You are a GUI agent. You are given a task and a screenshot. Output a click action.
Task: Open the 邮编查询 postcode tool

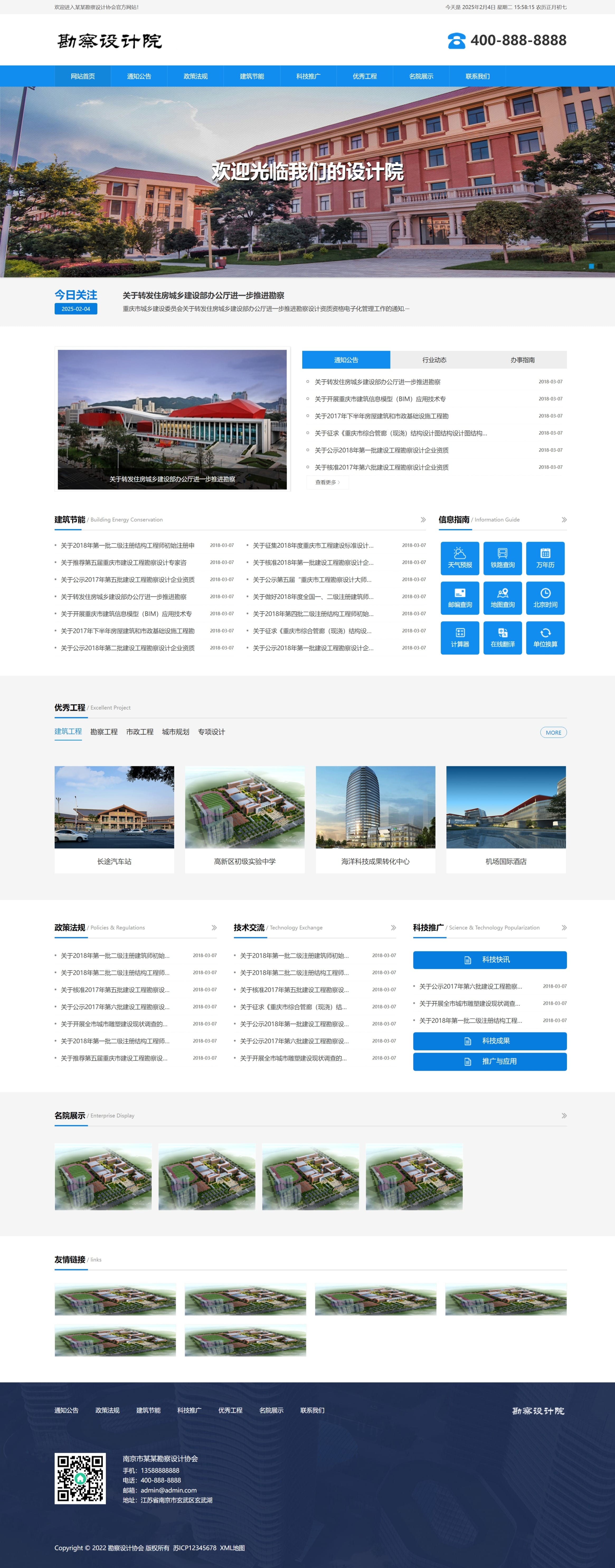click(460, 598)
